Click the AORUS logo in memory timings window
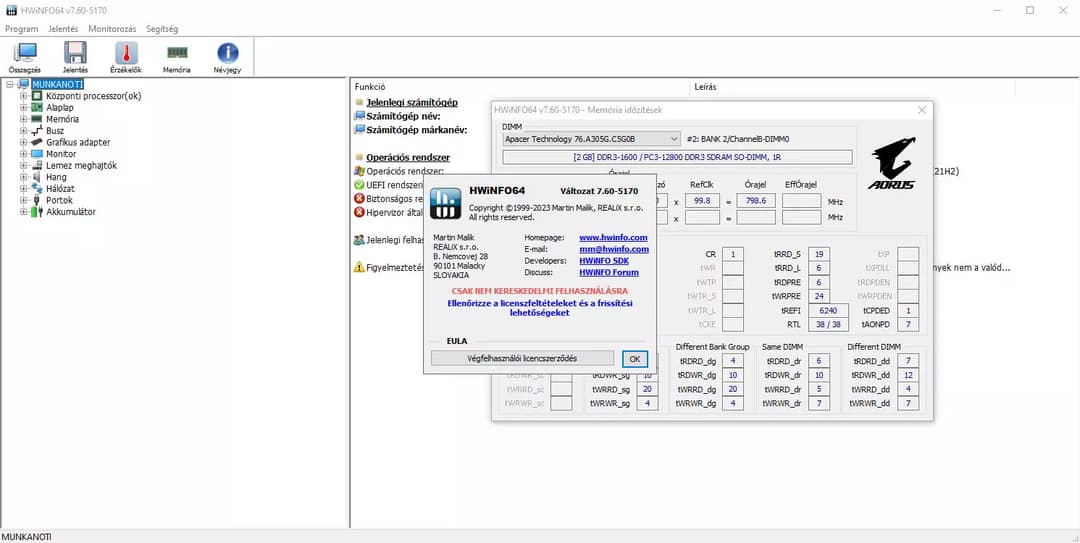The image size is (1080, 543). [891, 163]
